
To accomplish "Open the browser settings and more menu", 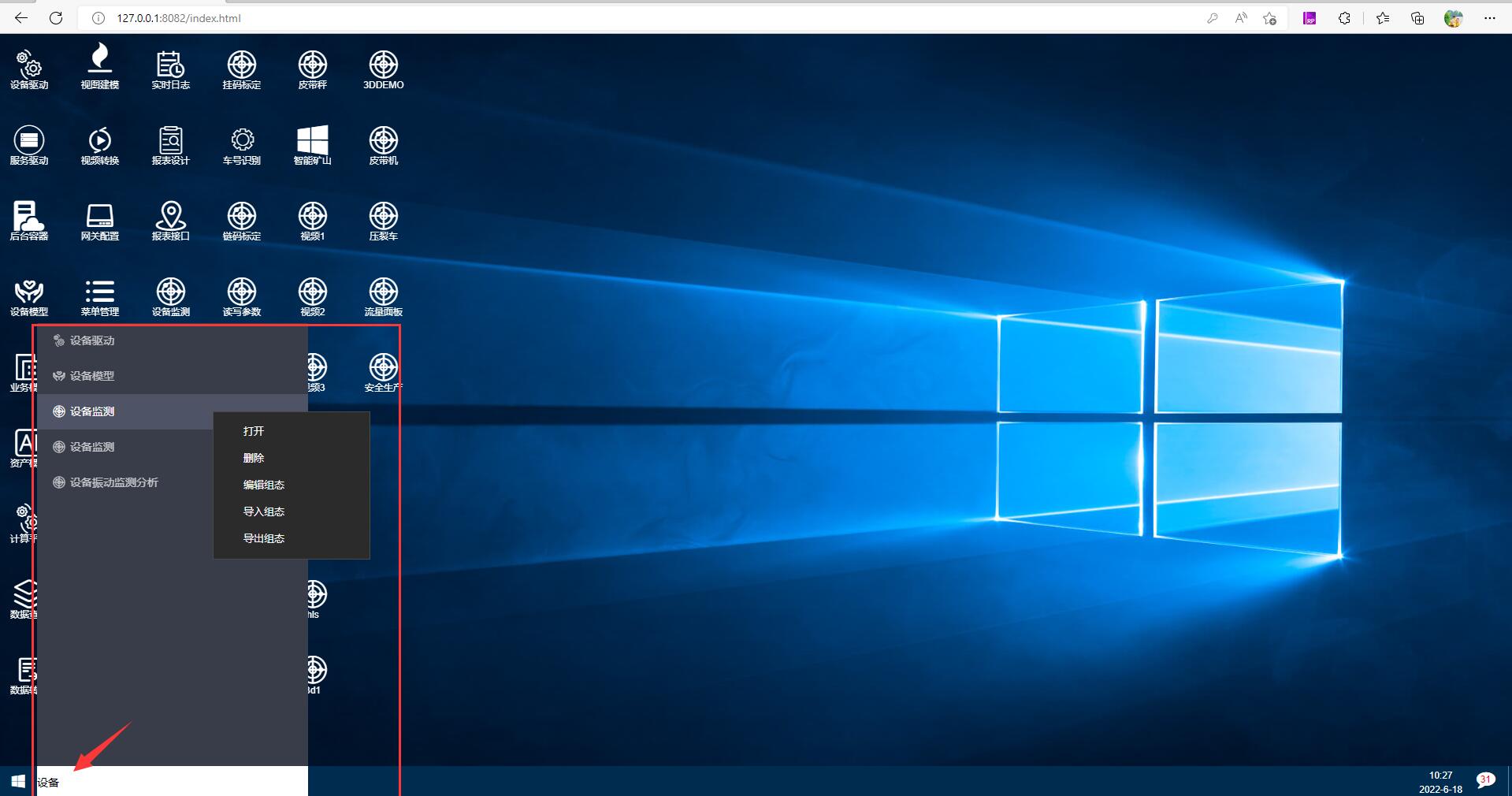I will point(1489,18).
